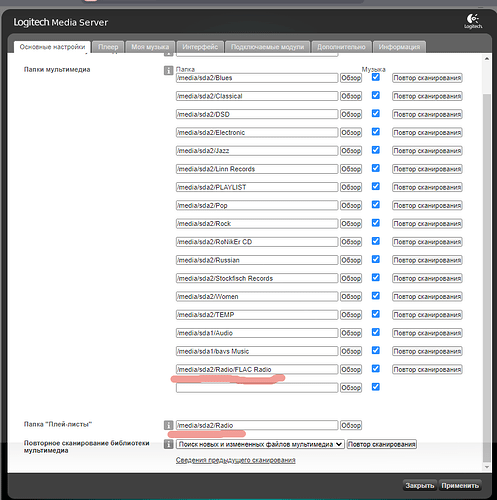497x500 pixels.
Task: Click the /media/sda2/PLAYLIST folder path field
Action: (x=257, y=187)
